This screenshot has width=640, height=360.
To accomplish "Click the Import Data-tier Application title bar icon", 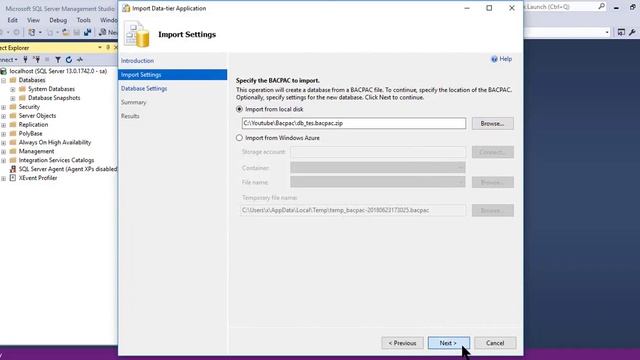I will coord(126,8).
